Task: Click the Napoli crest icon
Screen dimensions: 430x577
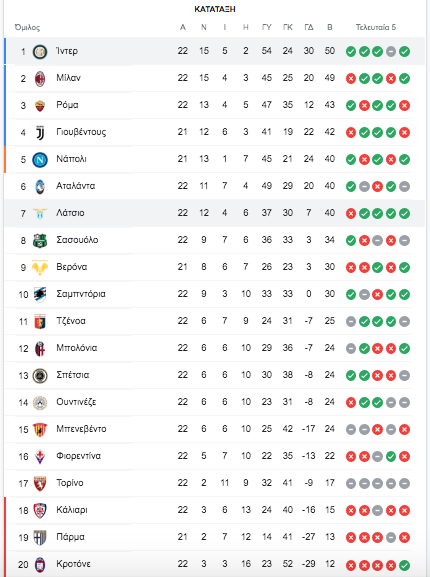Action: [x=40, y=160]
